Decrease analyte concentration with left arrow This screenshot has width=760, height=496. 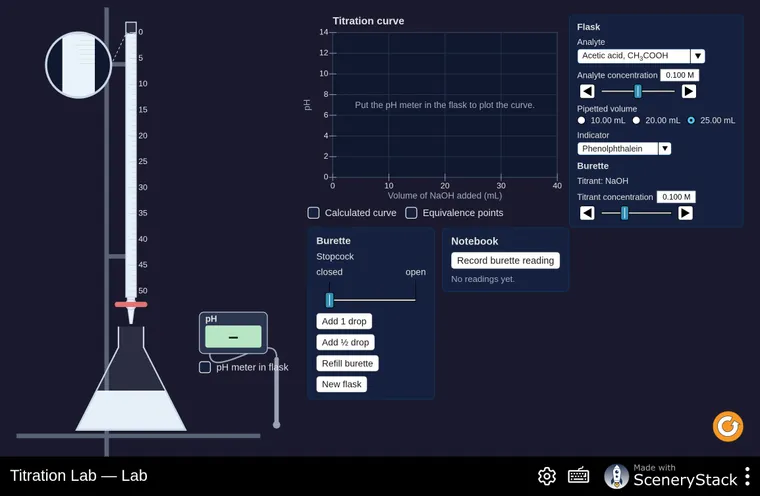coord(587,91)
